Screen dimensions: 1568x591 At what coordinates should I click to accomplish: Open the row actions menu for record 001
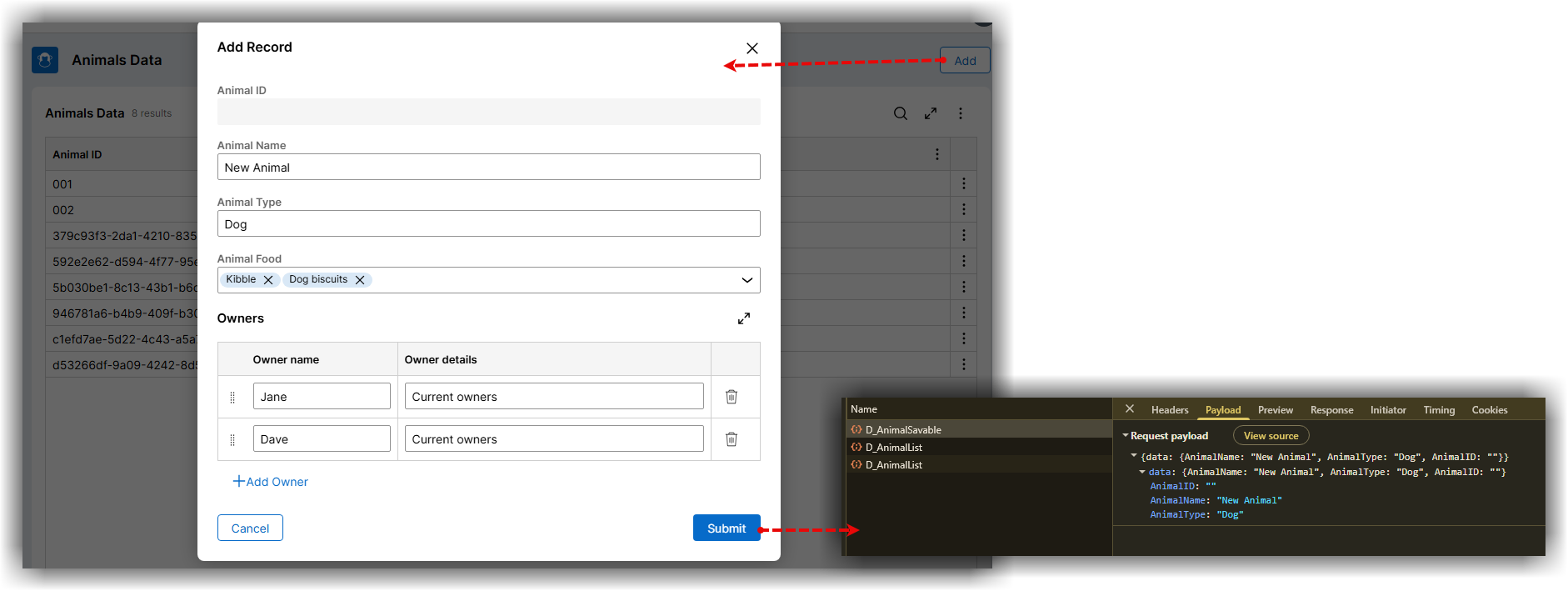tap(964, 183)
